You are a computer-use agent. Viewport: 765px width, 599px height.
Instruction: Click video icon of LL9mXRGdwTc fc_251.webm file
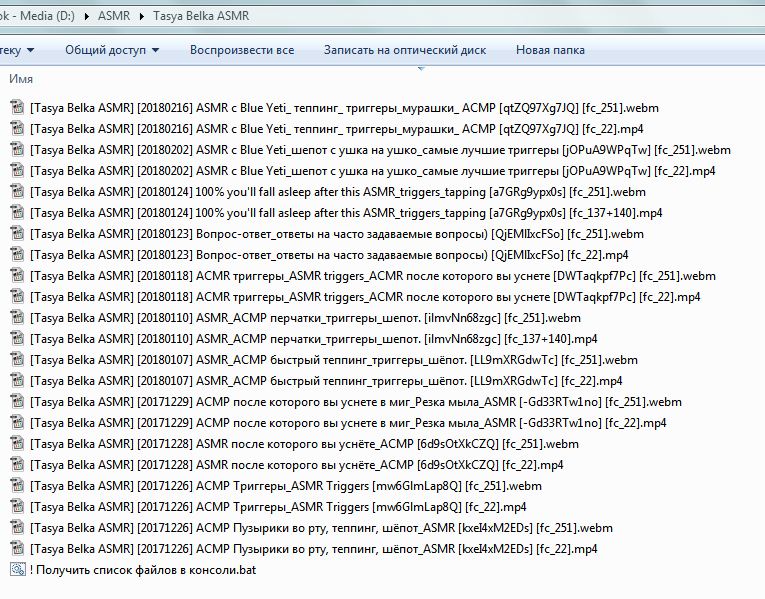18,359
